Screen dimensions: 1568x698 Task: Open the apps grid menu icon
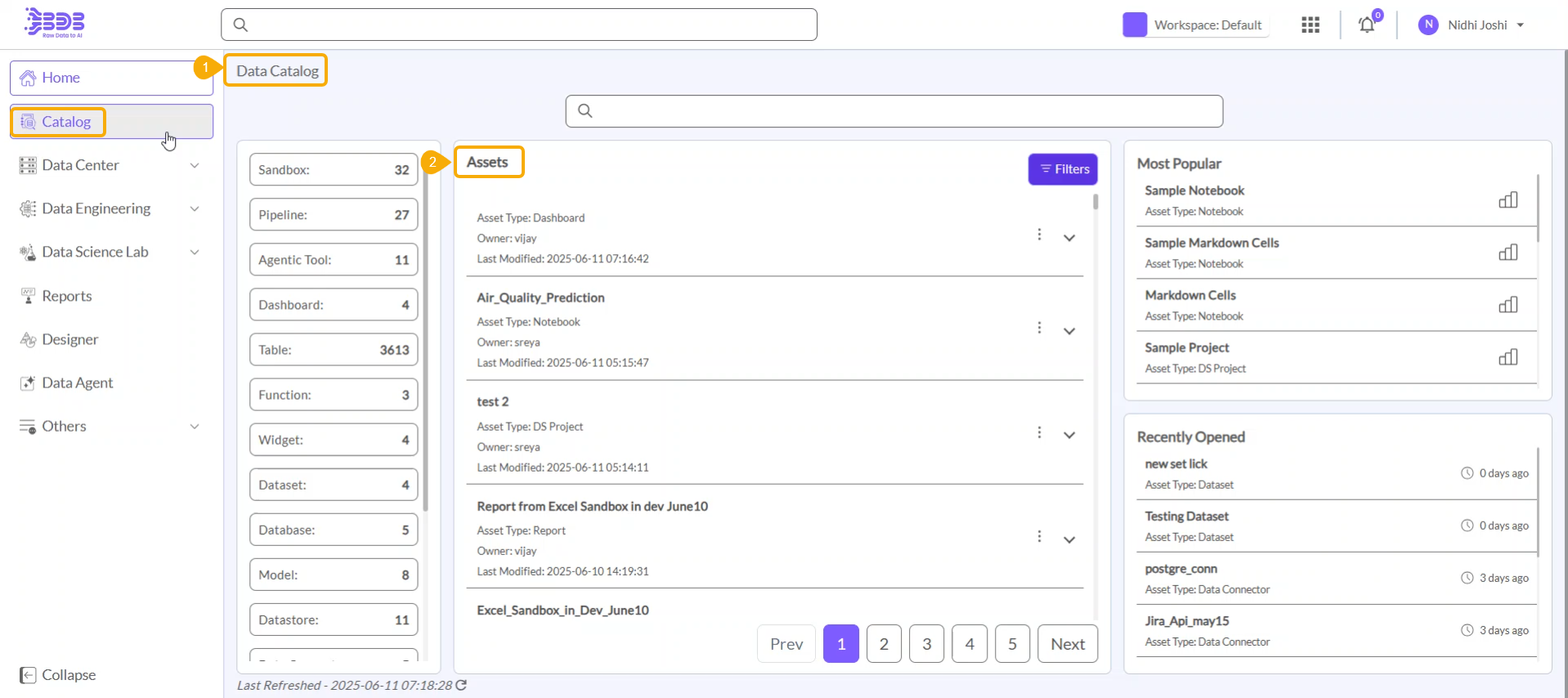[x=1310, y=25]
